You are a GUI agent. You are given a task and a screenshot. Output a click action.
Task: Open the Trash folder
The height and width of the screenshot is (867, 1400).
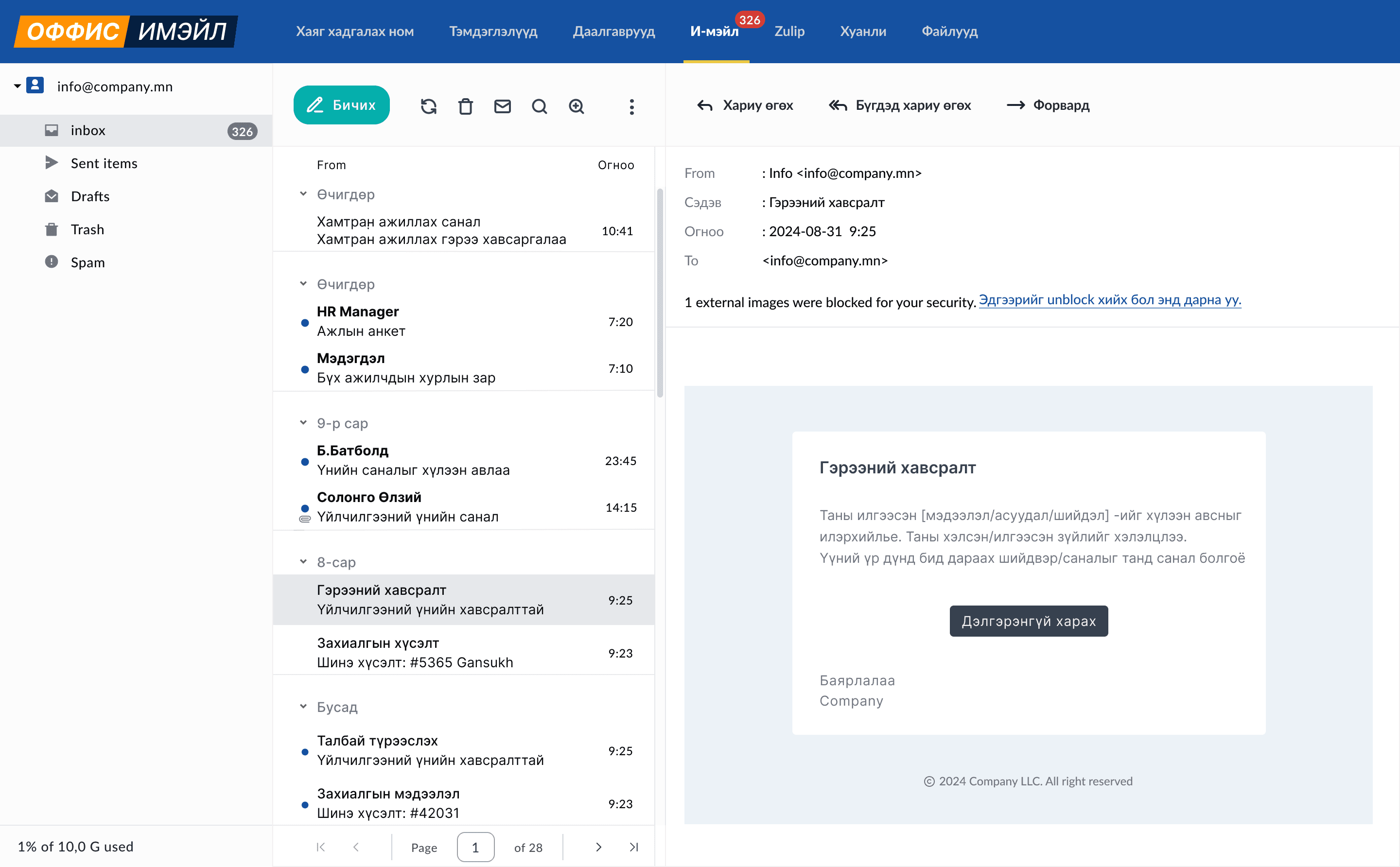tap(136, 229)
